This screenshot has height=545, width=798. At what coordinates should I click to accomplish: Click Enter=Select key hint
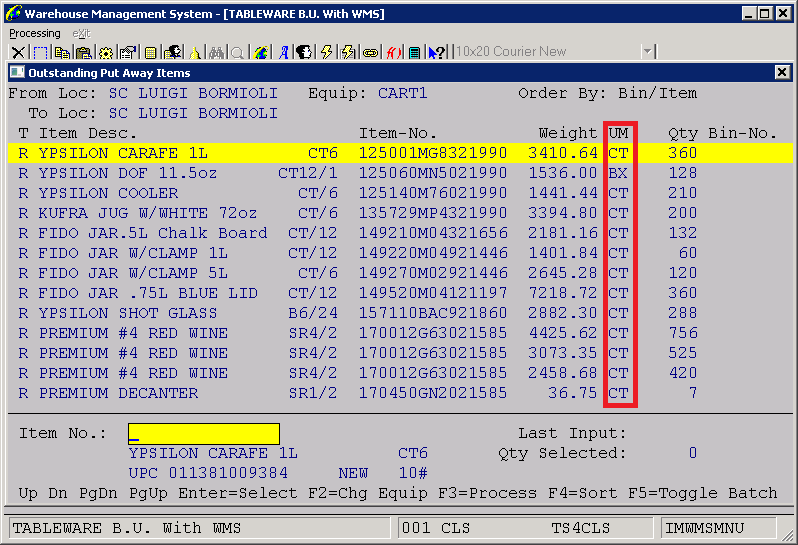(238, 493)
